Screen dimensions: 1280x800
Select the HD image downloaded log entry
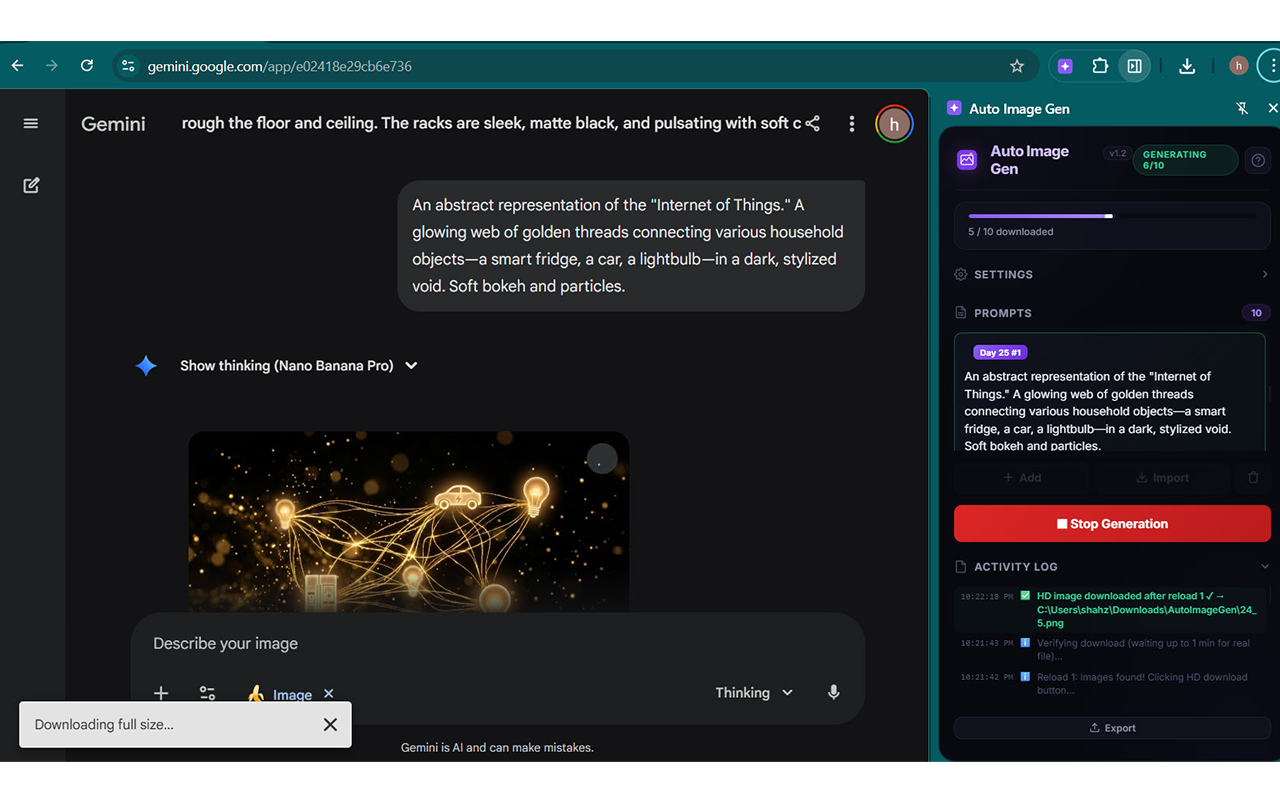pos(1110,609)
